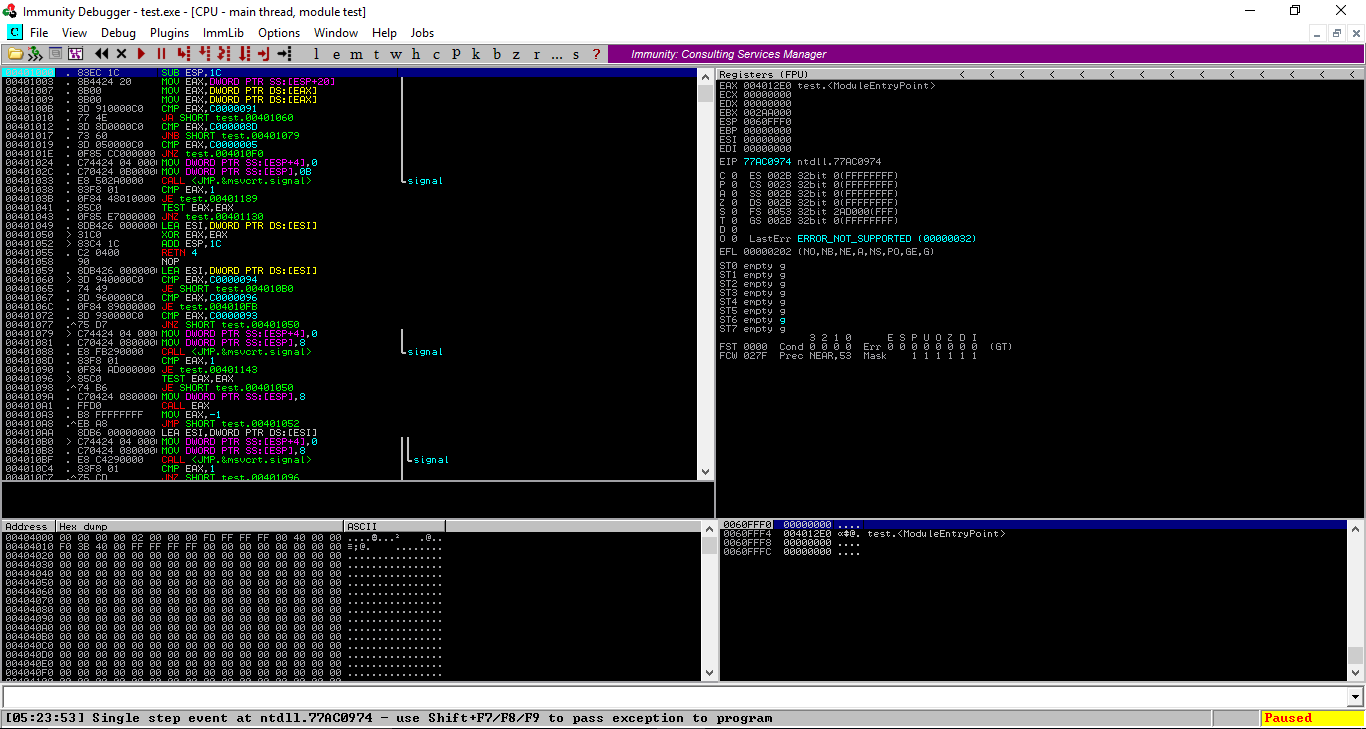This screenshot has height=729, width=1366.
Task: Click the red question mark help icon
Action: [597, 54]
